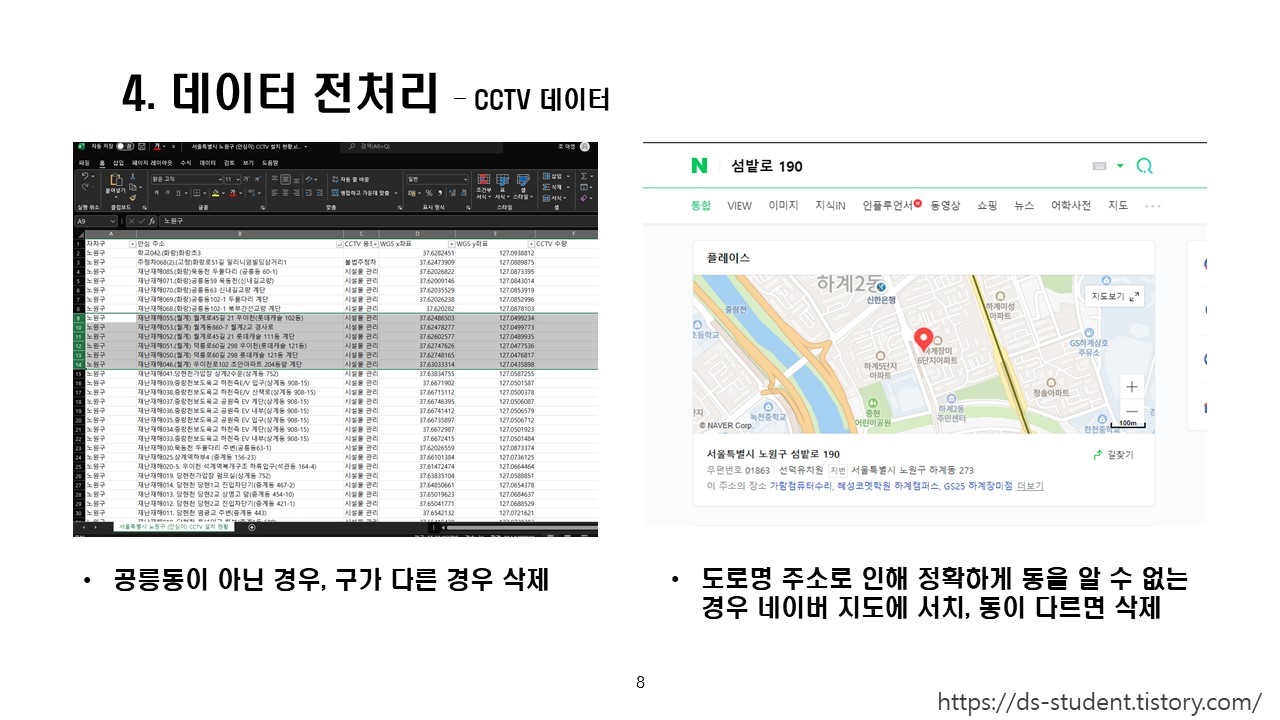Zoom in with map plus button

pyautogui.click(x=1131, y=387)
